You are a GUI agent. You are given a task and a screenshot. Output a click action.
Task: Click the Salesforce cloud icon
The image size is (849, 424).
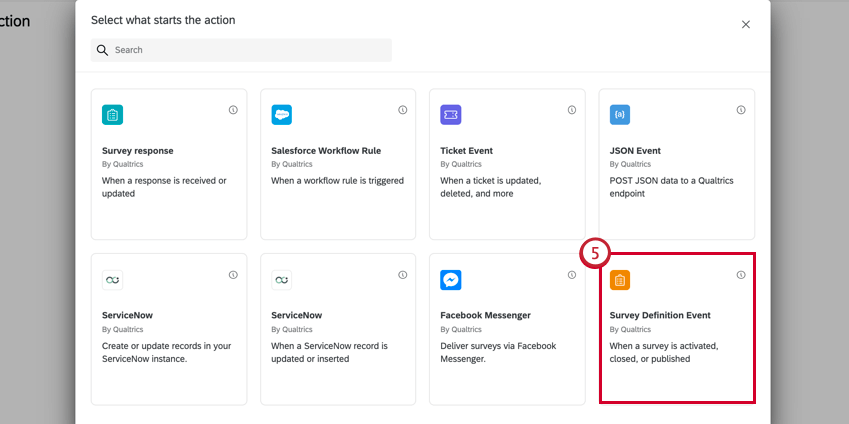pos(282,115)
